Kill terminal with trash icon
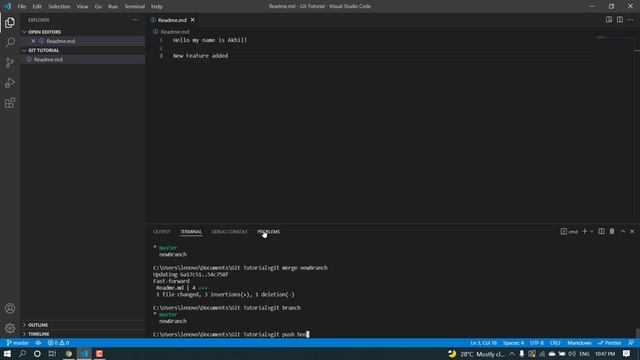This screenshot has height=360, width=640. [612, 231]
